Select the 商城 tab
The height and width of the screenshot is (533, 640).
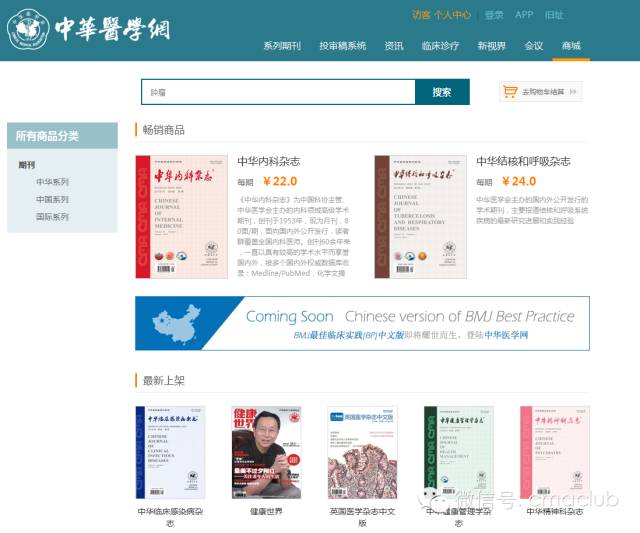pos(571,46)
